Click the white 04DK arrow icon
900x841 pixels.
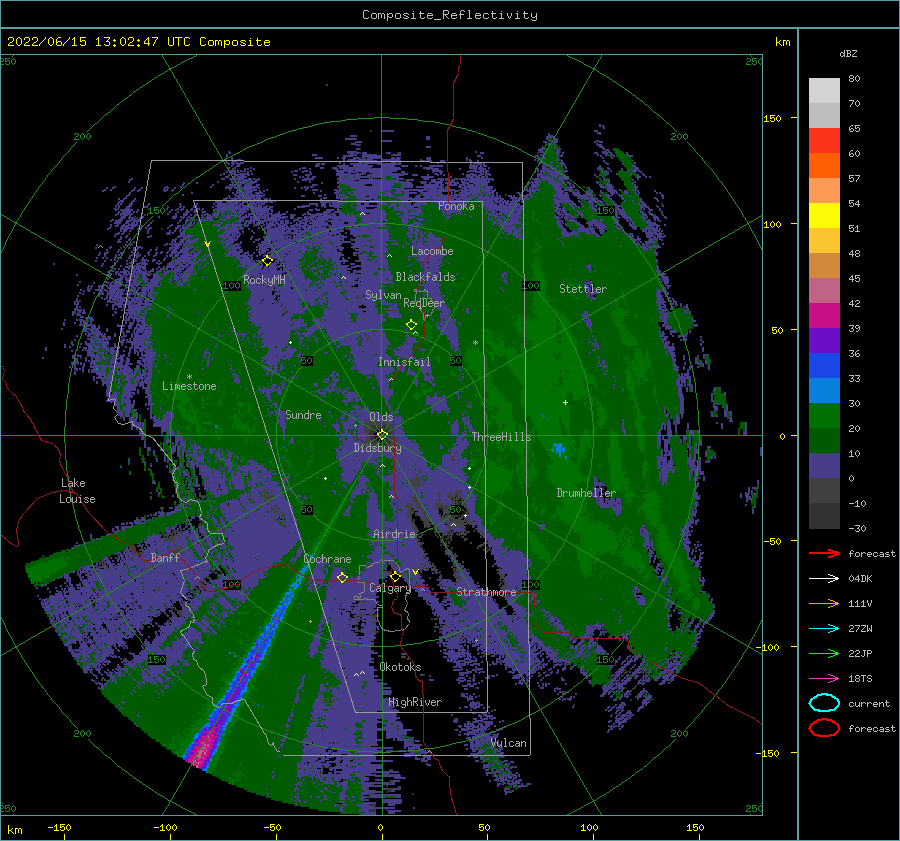pyautogui.click(x=824, y=578)
